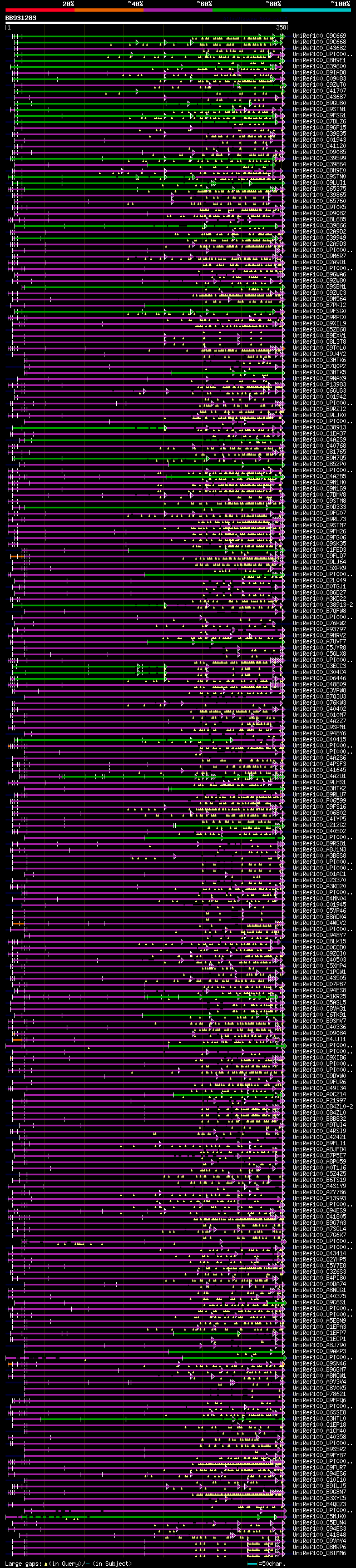Select the UniRef100_Q2A9D2 row label
356x1568 pixels.
pyautogui.click(x=319, y=231)
